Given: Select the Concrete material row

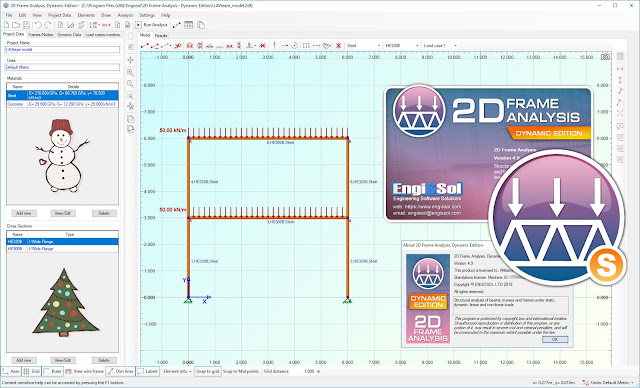Looking at the screenshot, I should point(62,104).
